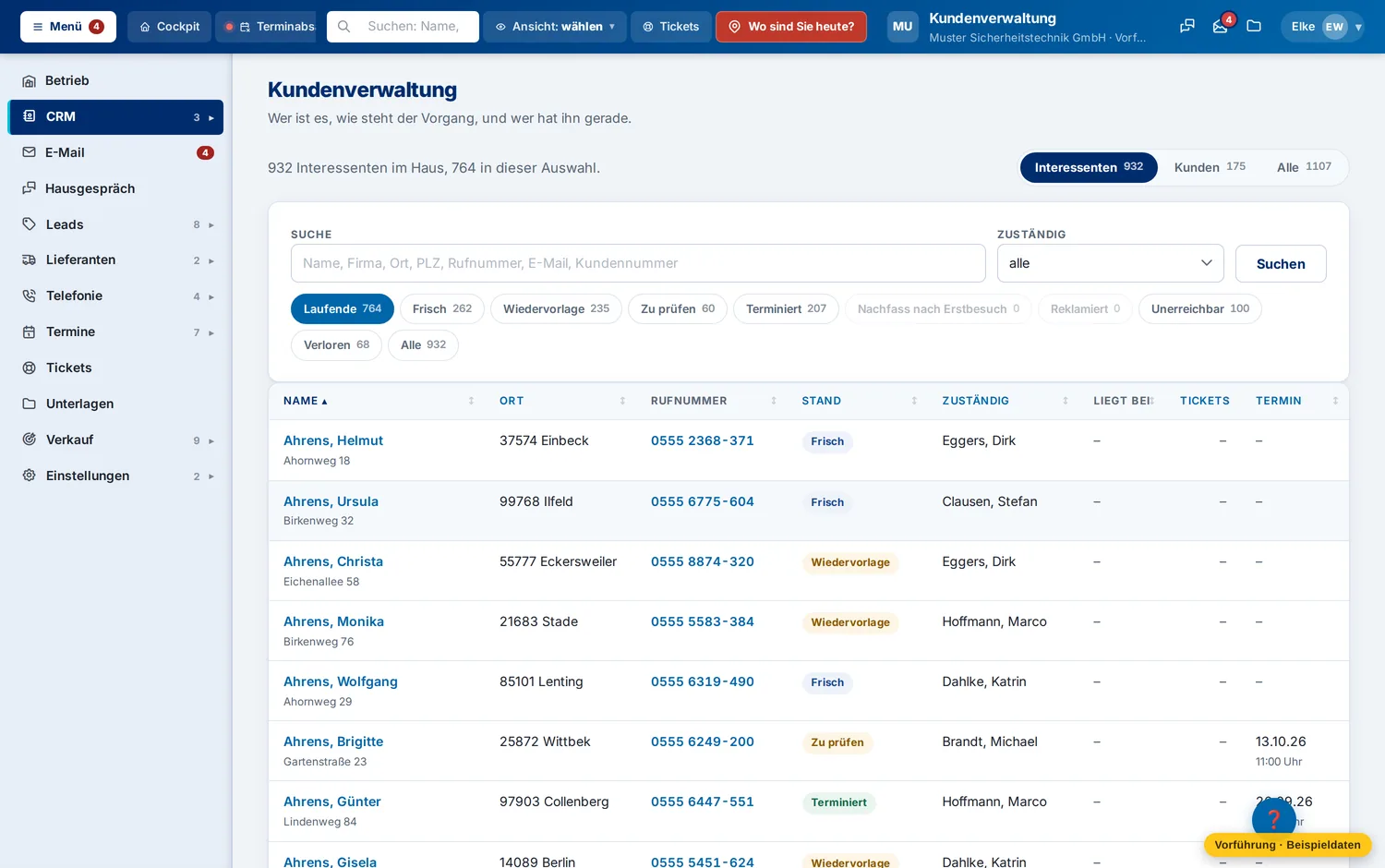Expand the Verkauf submenu arrow
1385x868 pixels.
point(211,440)
